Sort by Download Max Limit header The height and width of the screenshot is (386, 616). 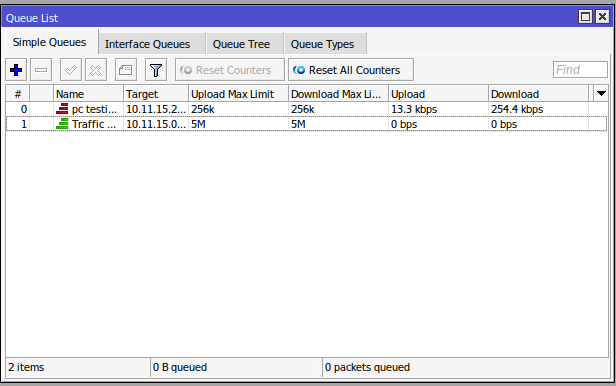(338, 94)
